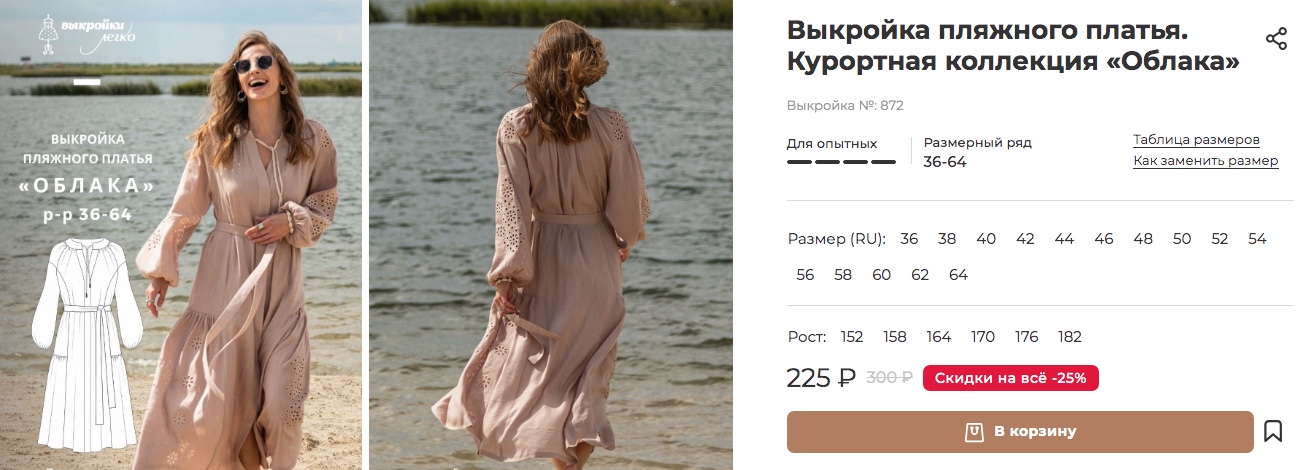
Task: Select size 50
Action: click(x=1182, y=239)
